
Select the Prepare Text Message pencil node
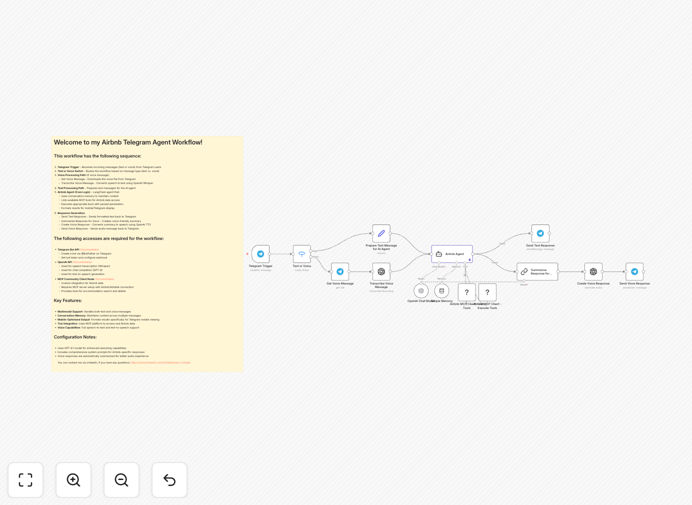(x=381, y=234)
